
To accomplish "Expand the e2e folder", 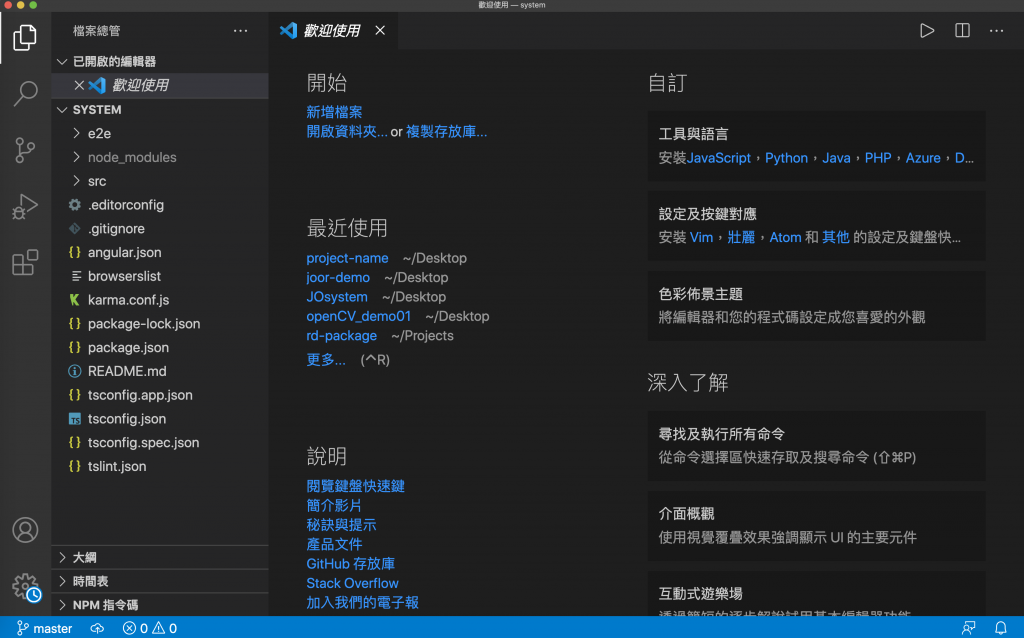I will point(160,133).
